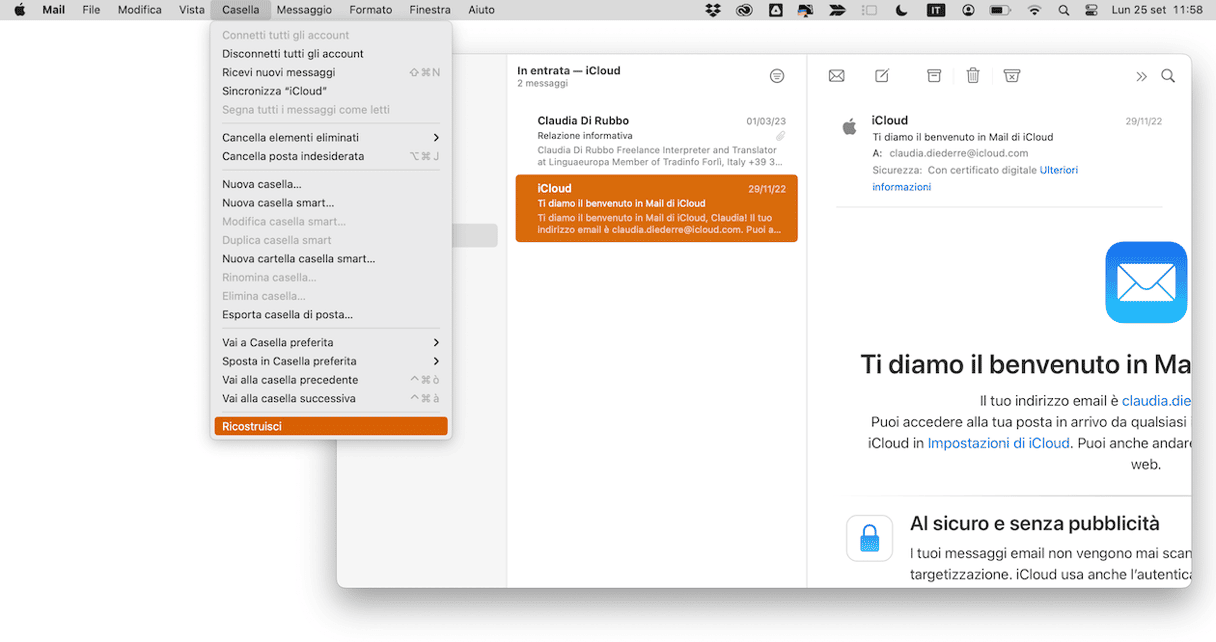Click Ricostruisci in the Casella menu

[x=331, y=427]
